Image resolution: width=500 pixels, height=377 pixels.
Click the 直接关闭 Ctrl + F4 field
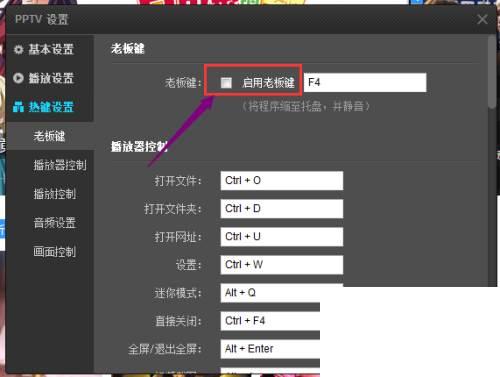[x=270, y=321]
